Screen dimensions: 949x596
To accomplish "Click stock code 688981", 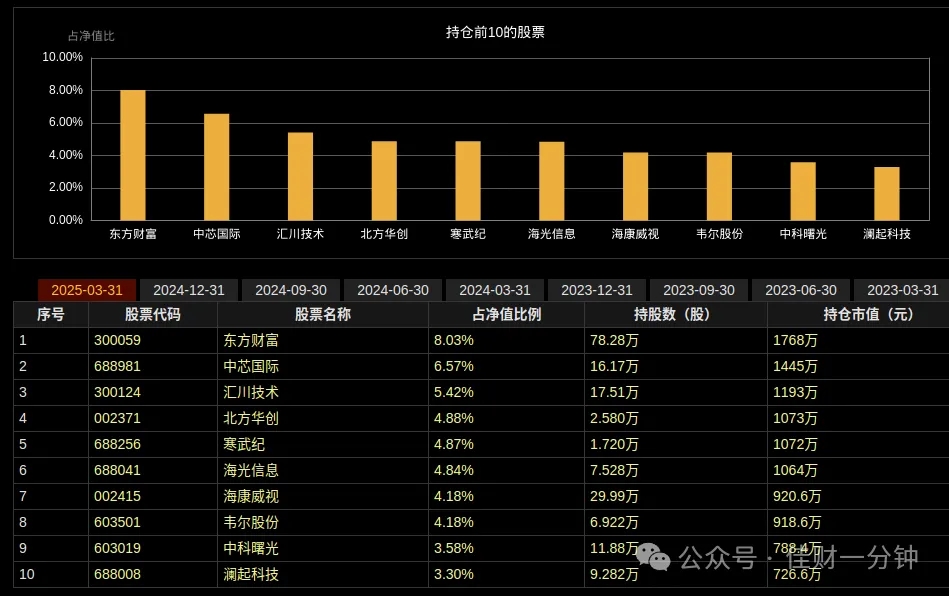I will click(x=117, y=366).
